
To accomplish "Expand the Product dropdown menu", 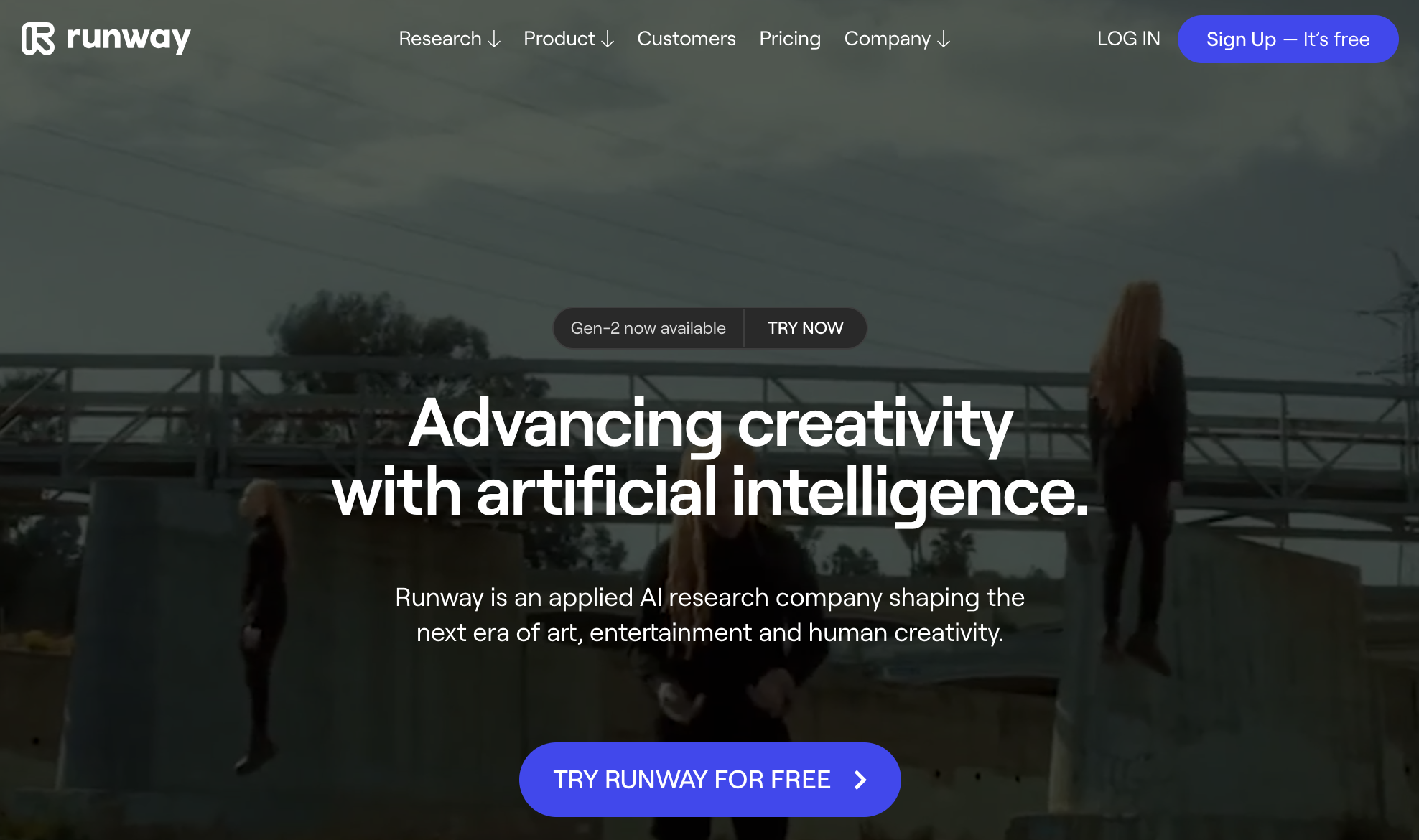I will [569, 39].
